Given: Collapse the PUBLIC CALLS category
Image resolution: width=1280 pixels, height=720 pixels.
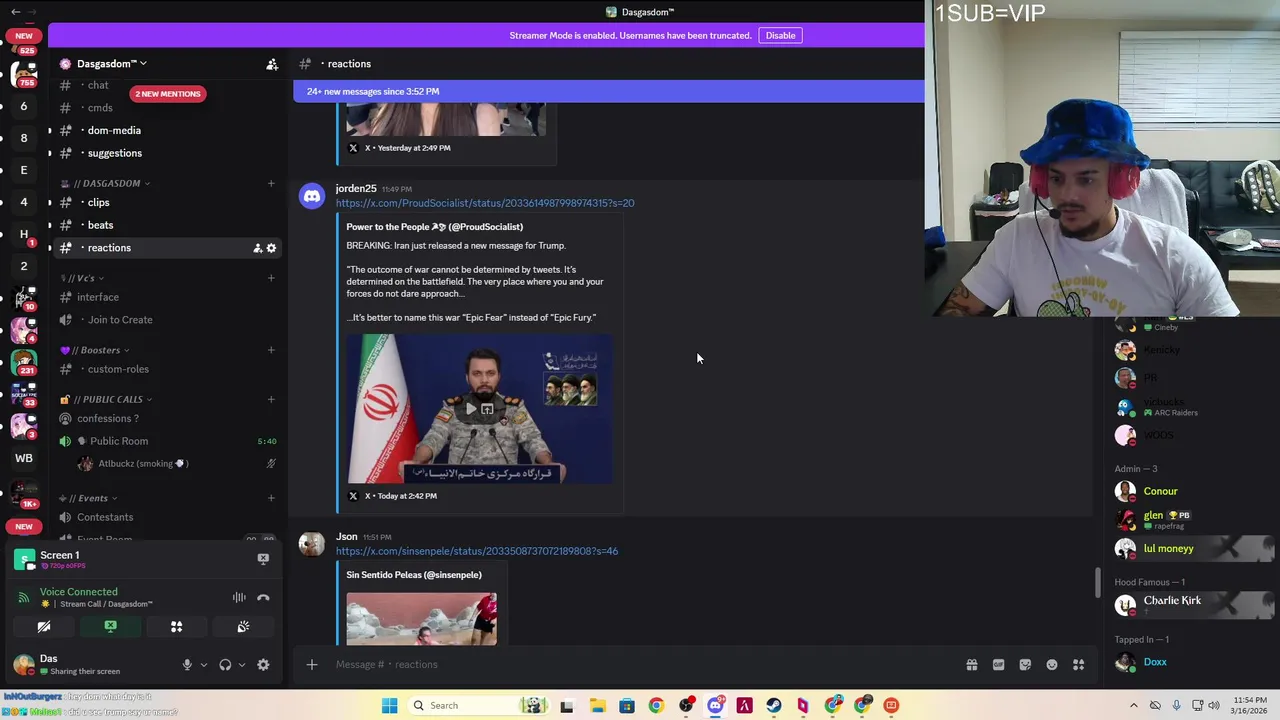Looking at the screenshot, I should click(106, 399).
